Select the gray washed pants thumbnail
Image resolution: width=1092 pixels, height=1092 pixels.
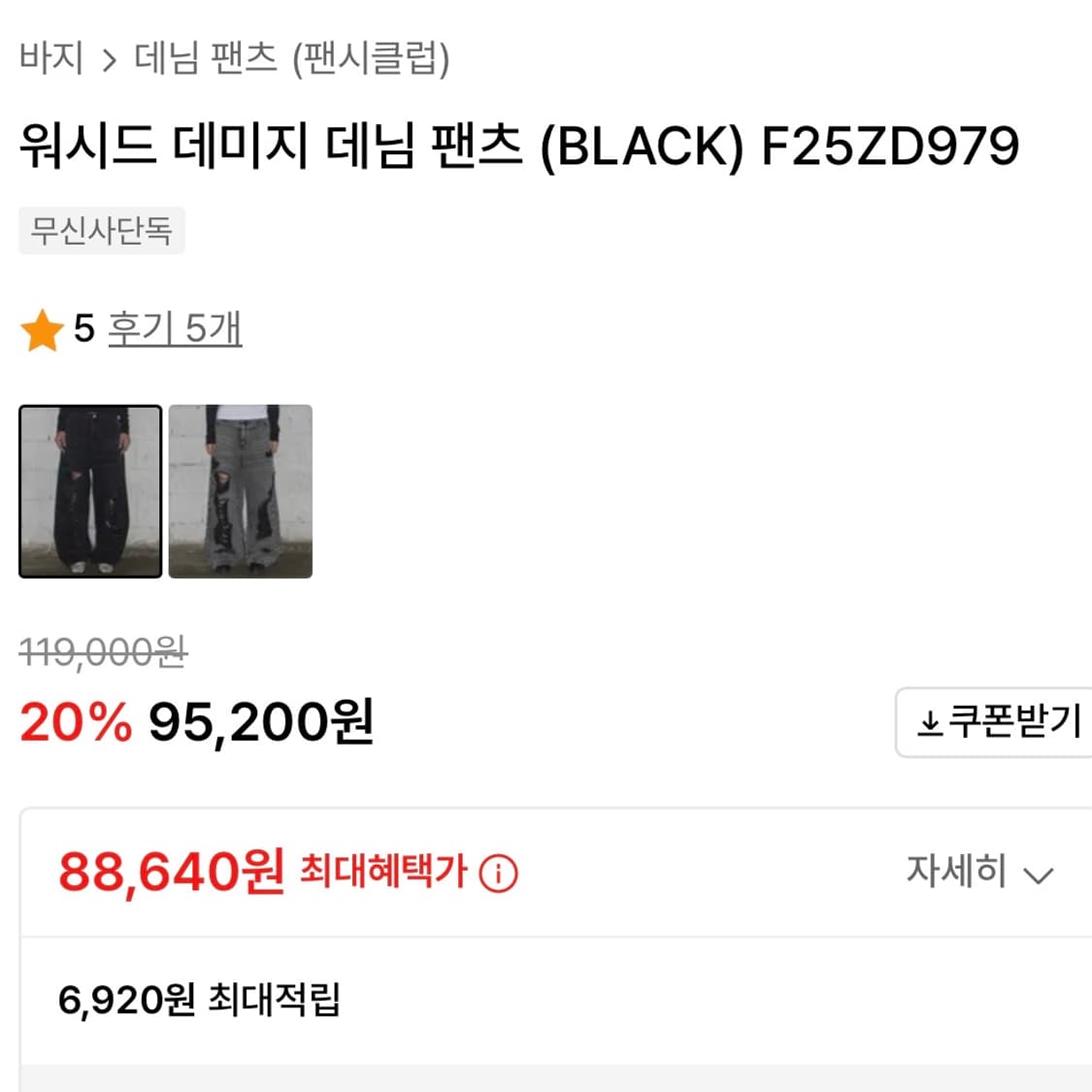tap(240, 492)
